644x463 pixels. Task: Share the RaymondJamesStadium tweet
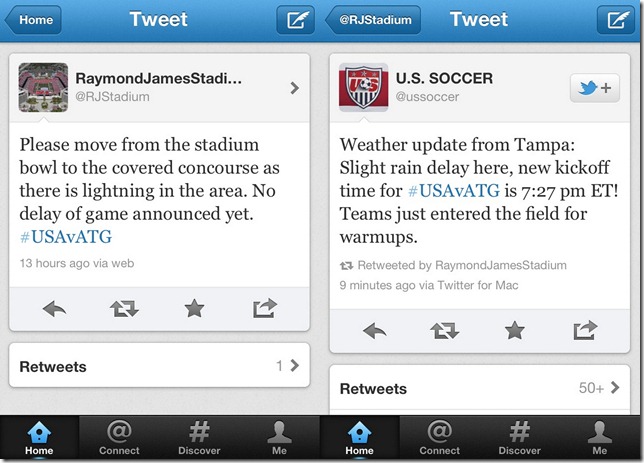tap(265, 309)
